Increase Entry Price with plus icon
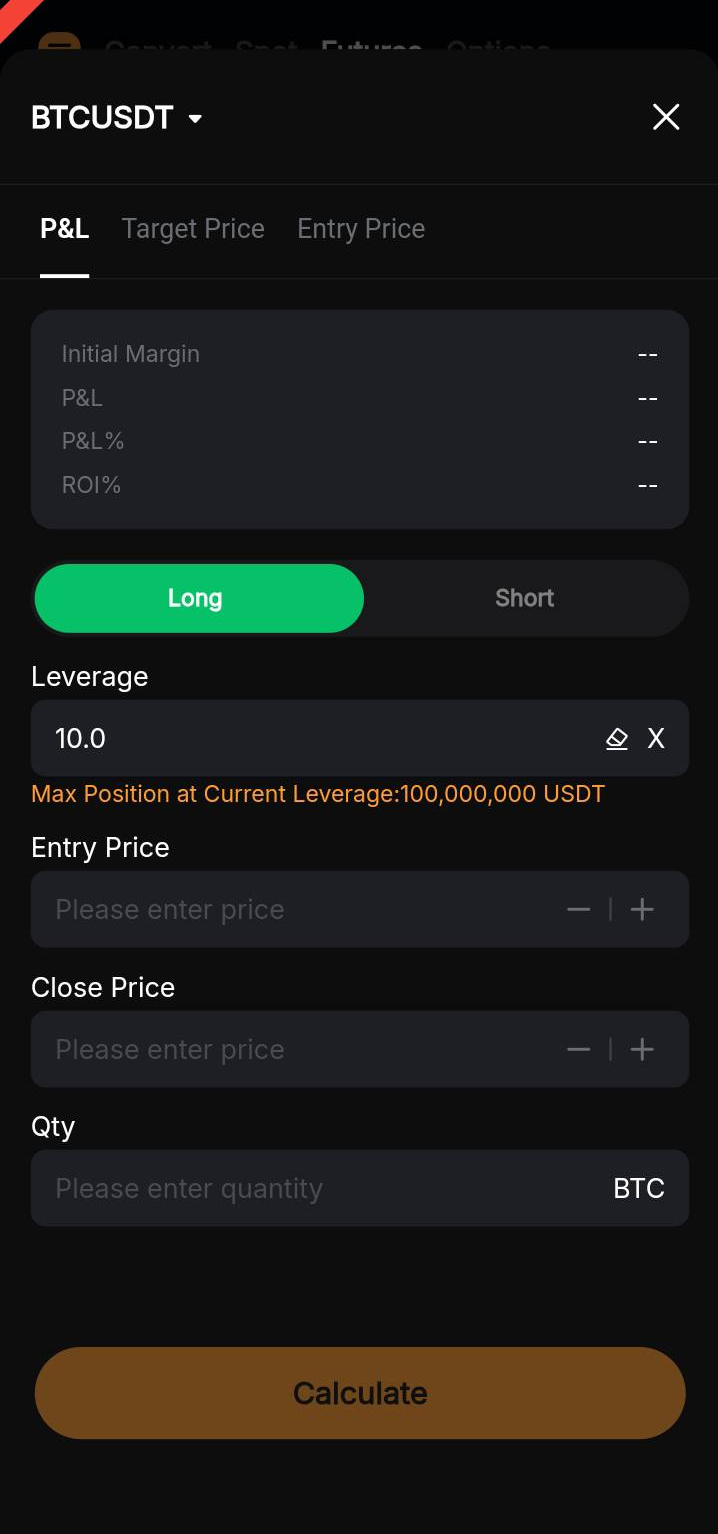This screenshot has width=718, height=1534. [642, 909]
